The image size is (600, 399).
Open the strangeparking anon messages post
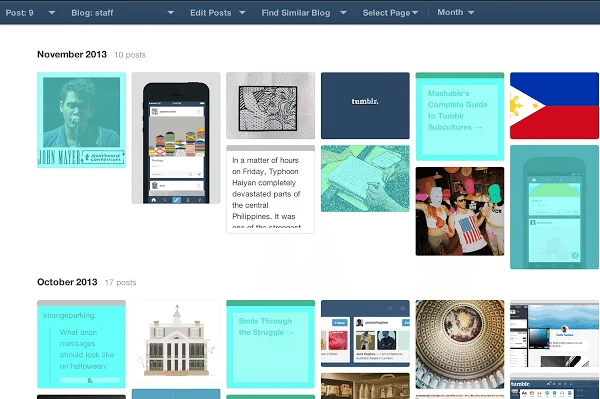click(x=81, y=344)
